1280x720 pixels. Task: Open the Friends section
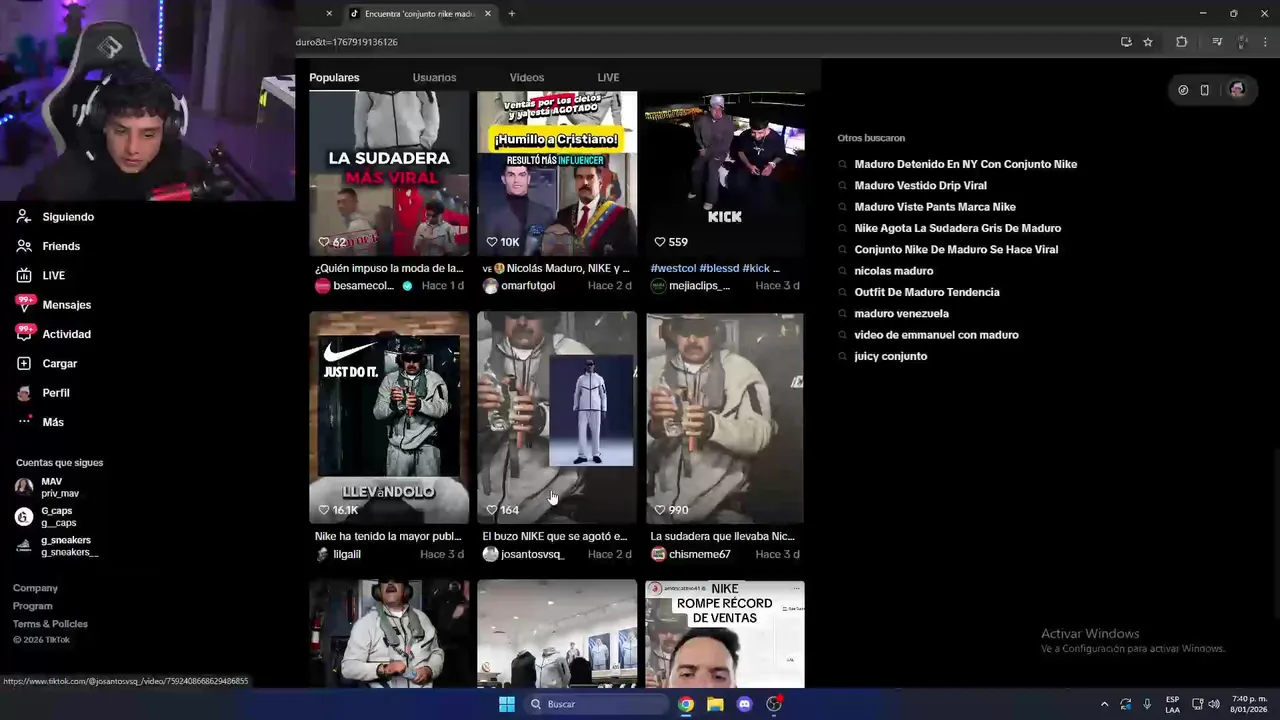48,246
